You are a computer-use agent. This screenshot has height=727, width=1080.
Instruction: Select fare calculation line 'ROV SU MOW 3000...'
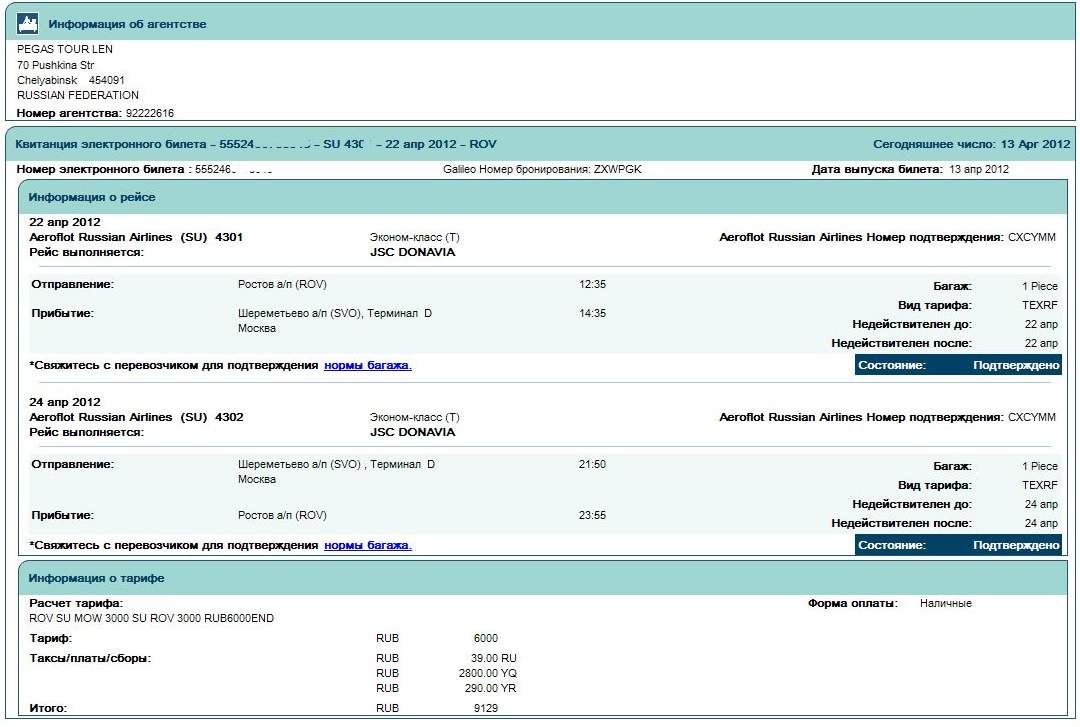click(x=152, y=618)
